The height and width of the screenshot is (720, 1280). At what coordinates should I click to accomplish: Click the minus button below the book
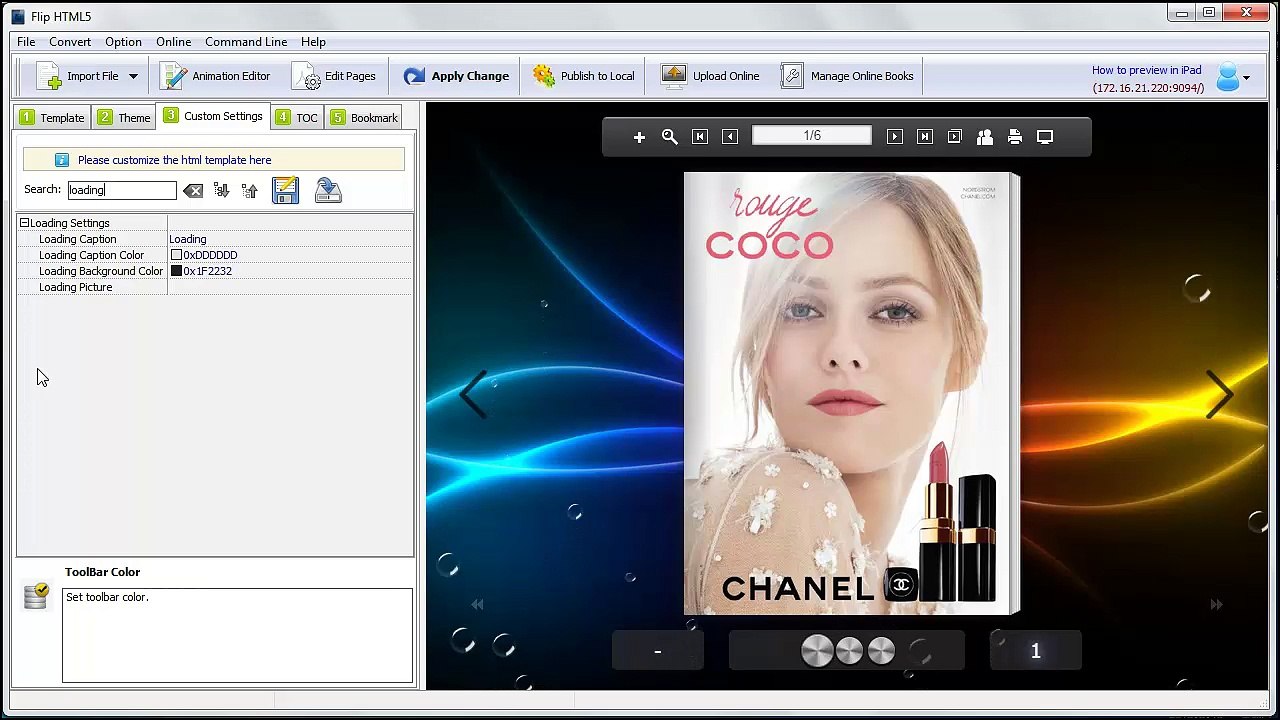tap(657, 651)
